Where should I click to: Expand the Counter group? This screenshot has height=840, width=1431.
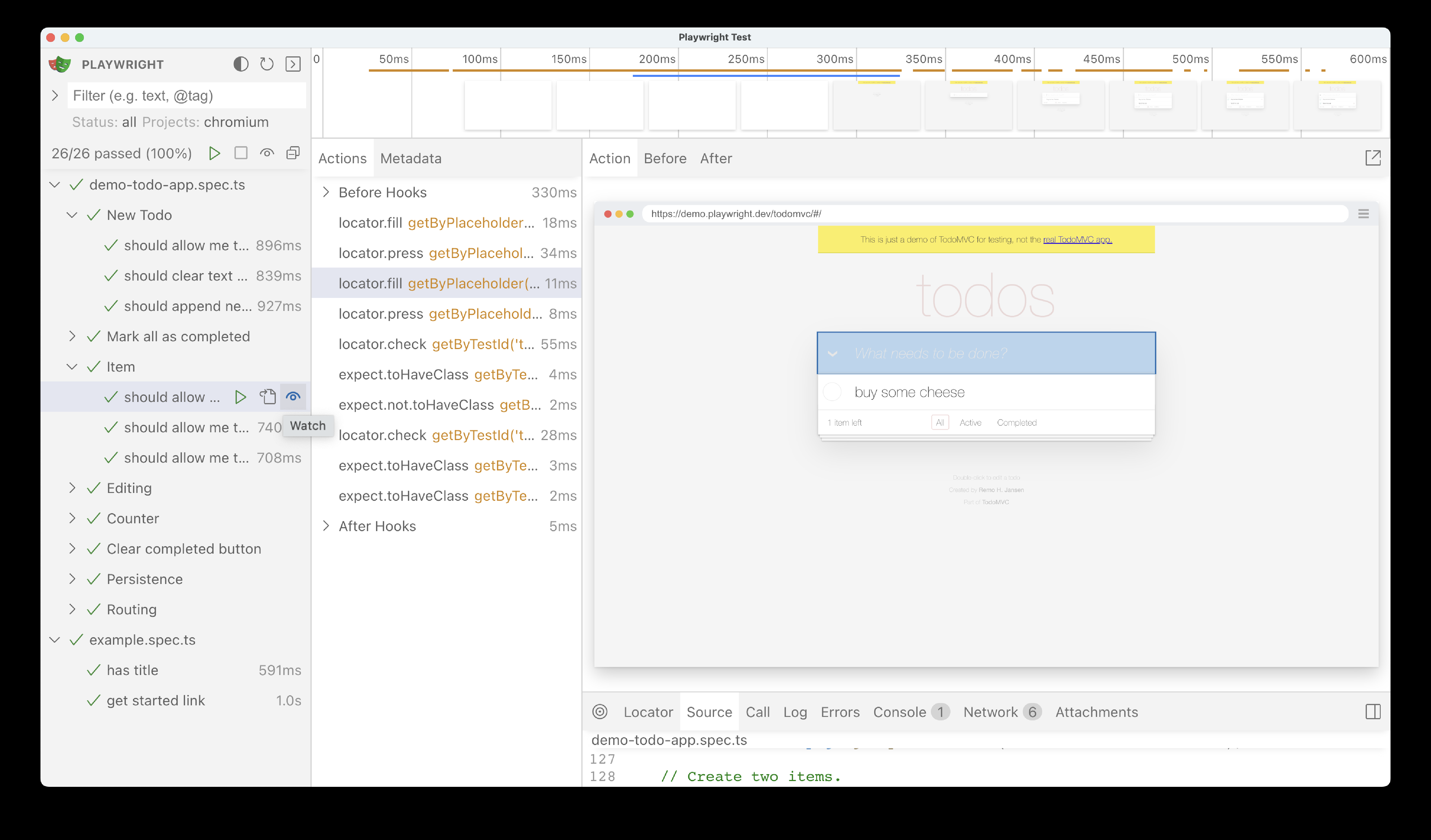[x=72, y=518]
